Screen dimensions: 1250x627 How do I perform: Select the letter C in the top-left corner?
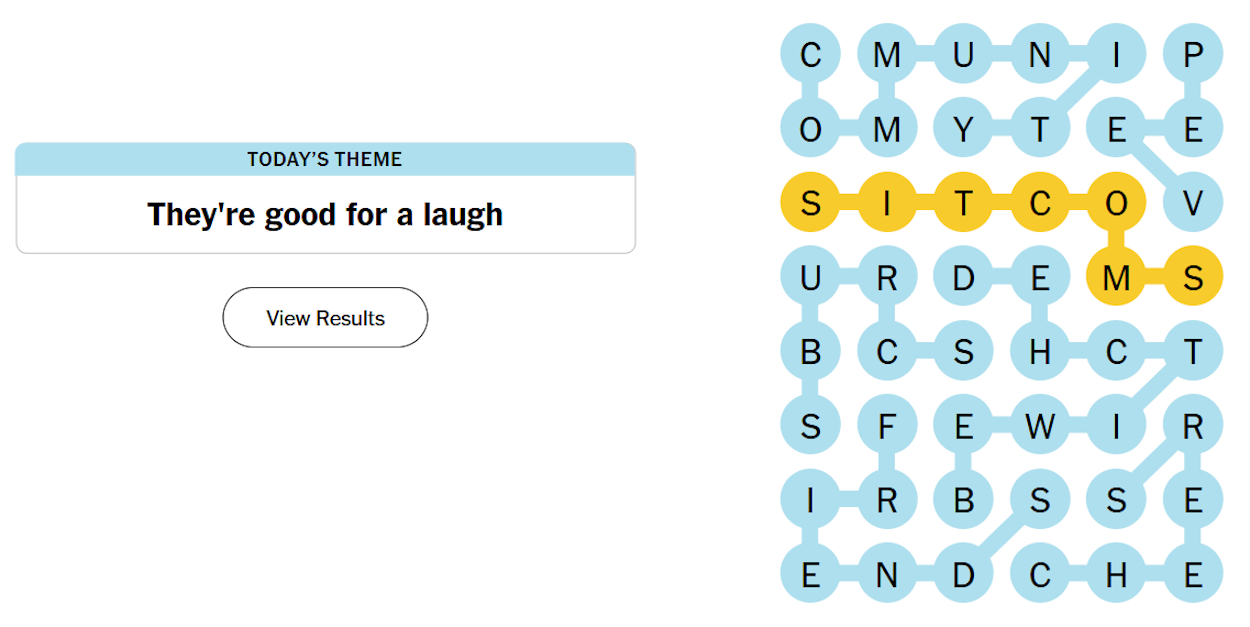[810, 55]
